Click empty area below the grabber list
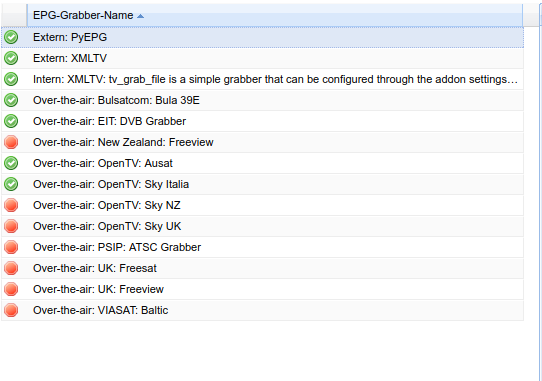 pyautogui.click(x=262, y=351)
